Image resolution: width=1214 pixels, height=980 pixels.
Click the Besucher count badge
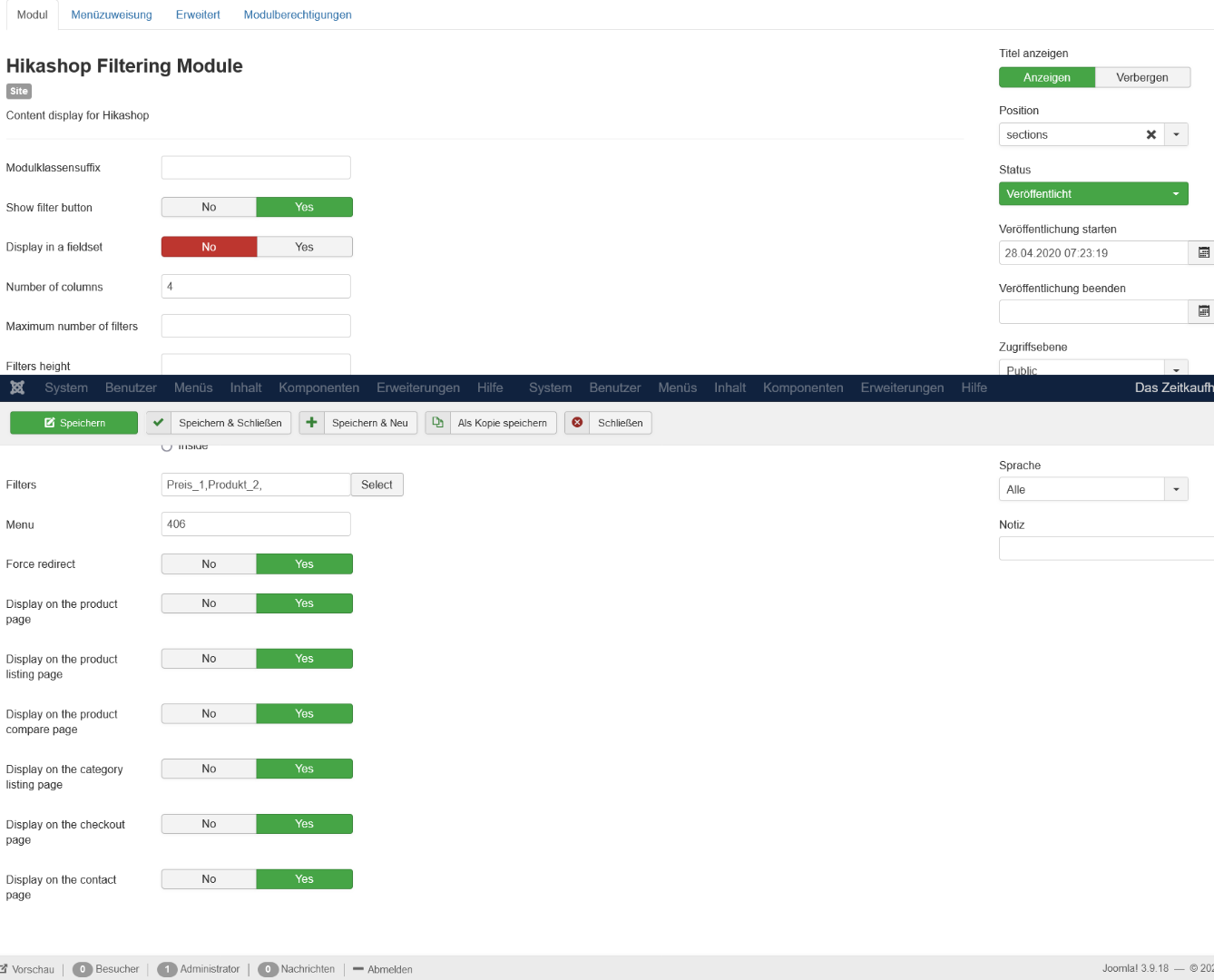[83, 969]
